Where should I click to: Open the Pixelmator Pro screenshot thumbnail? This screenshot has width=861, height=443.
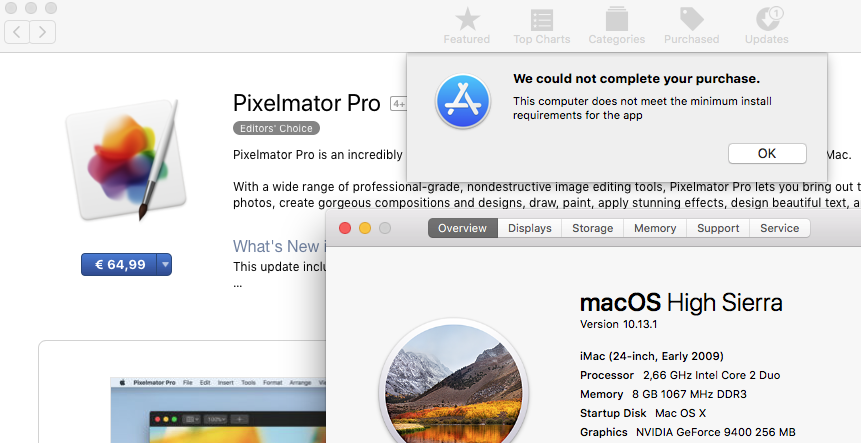[218, 410]
